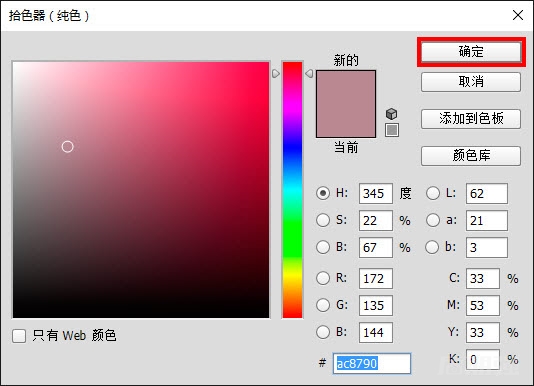Click the M magenta field showing 53
The image size is (534, 386).
coord(483,305)
